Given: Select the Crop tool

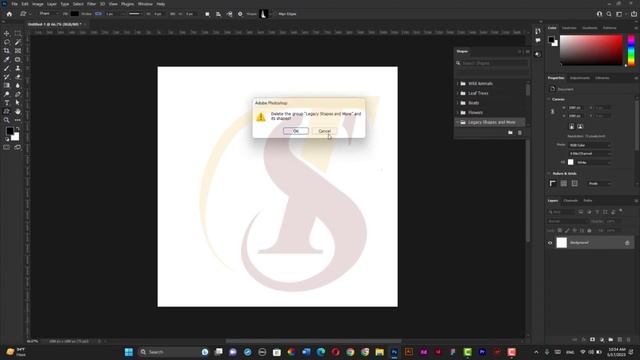Looking at the screenshot, I should coord(7,51).
